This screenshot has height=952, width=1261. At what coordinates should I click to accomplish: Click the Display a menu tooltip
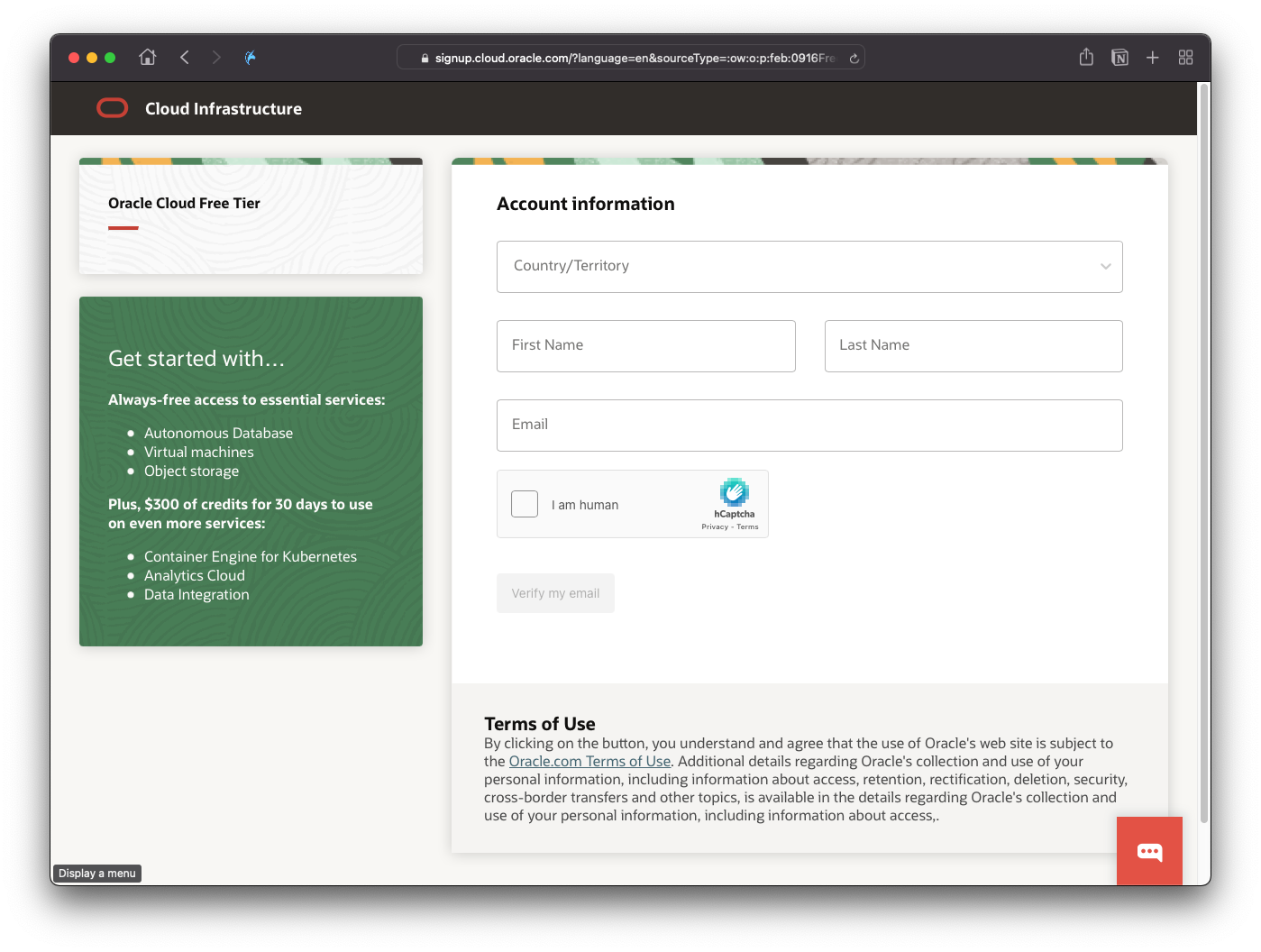click(x=97, y=874)
